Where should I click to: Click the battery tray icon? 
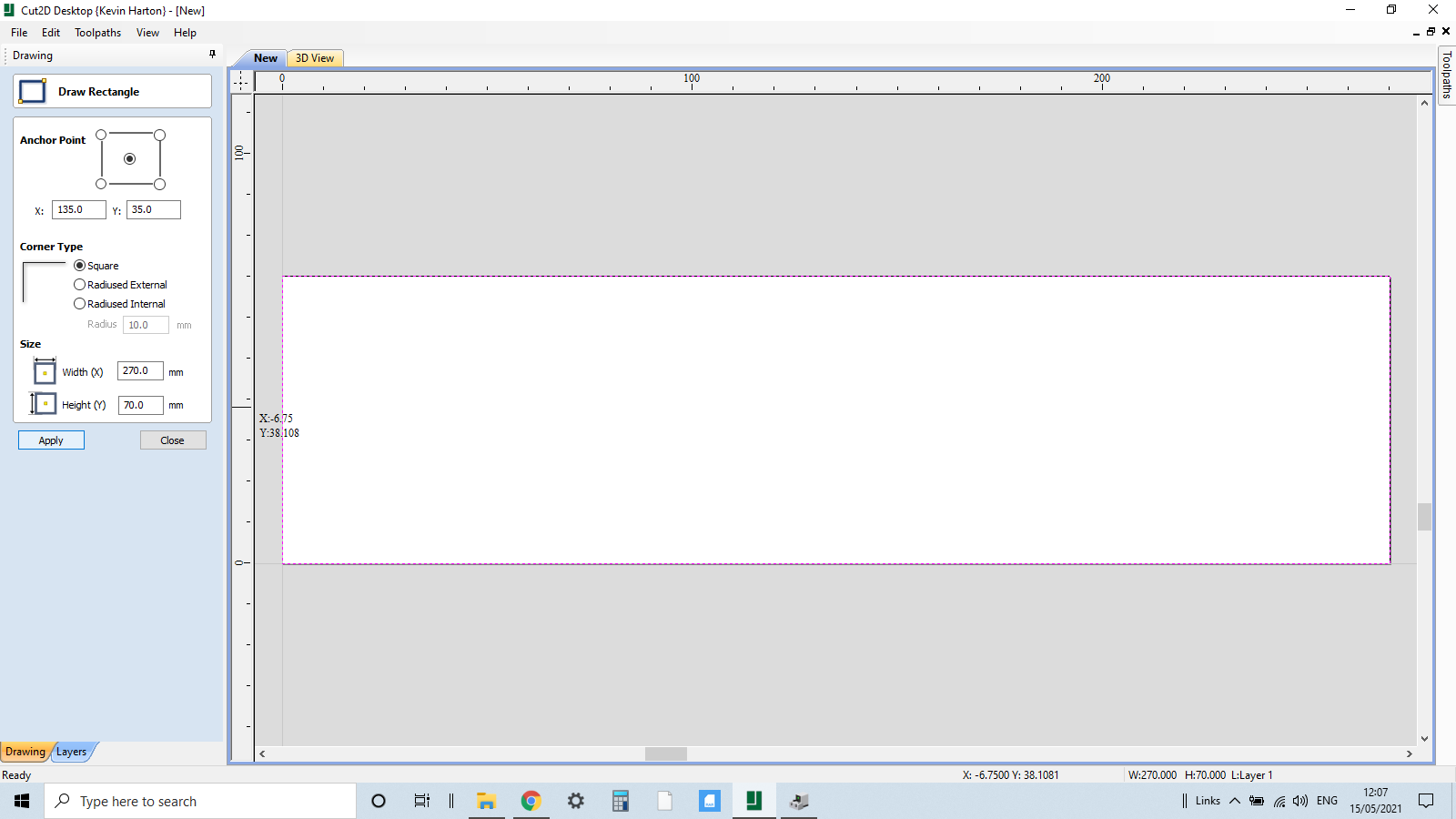click(x=1257, y=801)
